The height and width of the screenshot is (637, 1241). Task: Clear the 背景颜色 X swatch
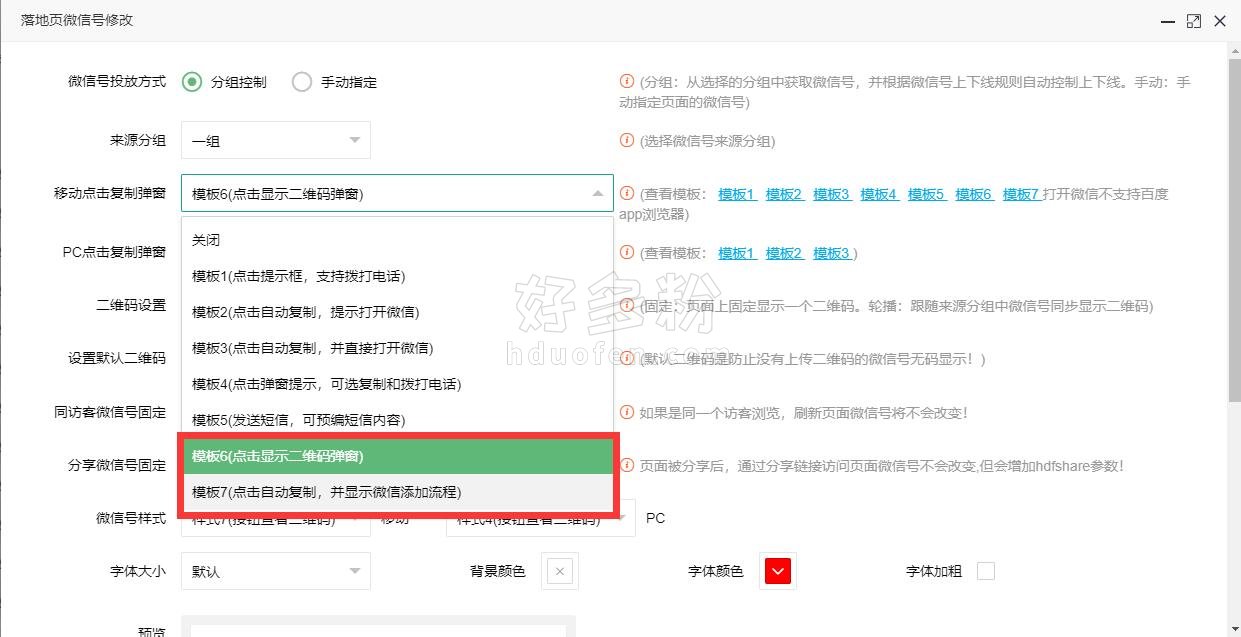click(x=560, y=572)
